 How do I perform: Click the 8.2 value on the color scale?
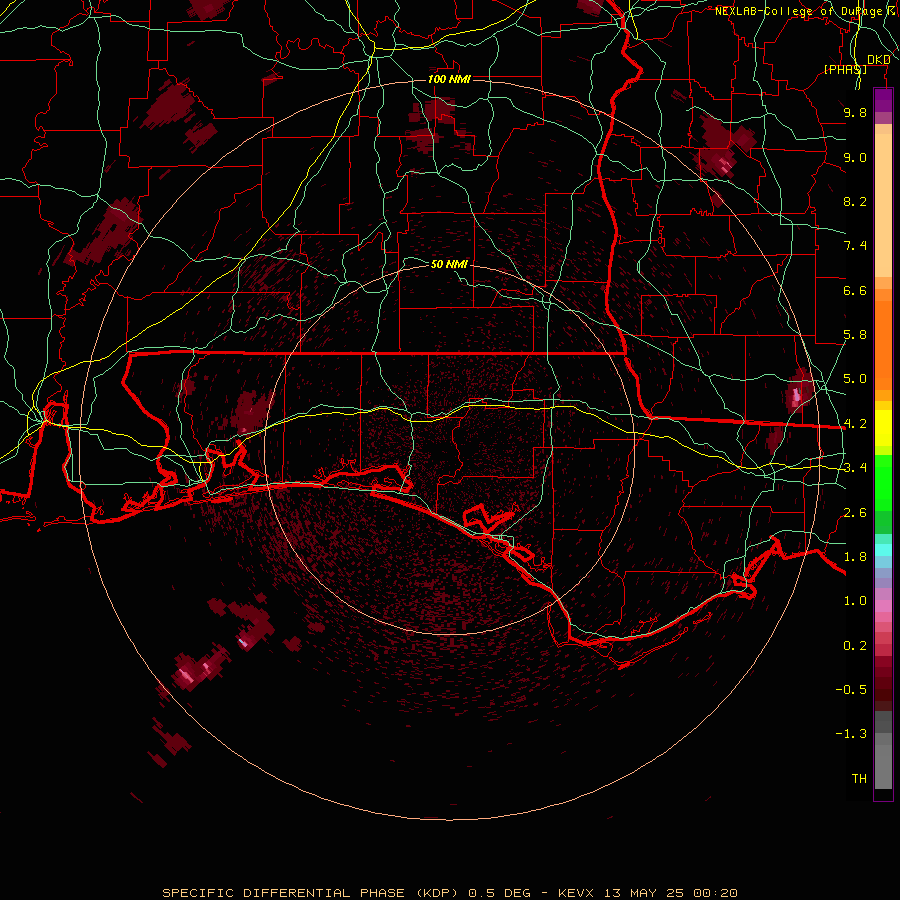pyautogui.click(x=855, y=201)
